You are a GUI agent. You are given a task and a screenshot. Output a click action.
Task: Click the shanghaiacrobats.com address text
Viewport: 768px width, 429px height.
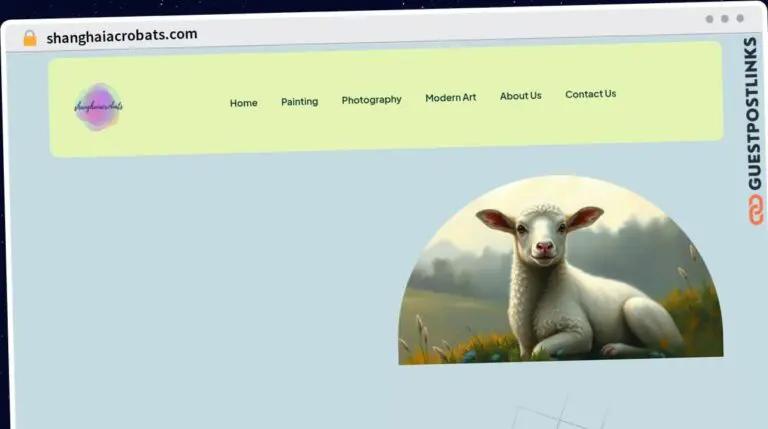click(121, 35)
